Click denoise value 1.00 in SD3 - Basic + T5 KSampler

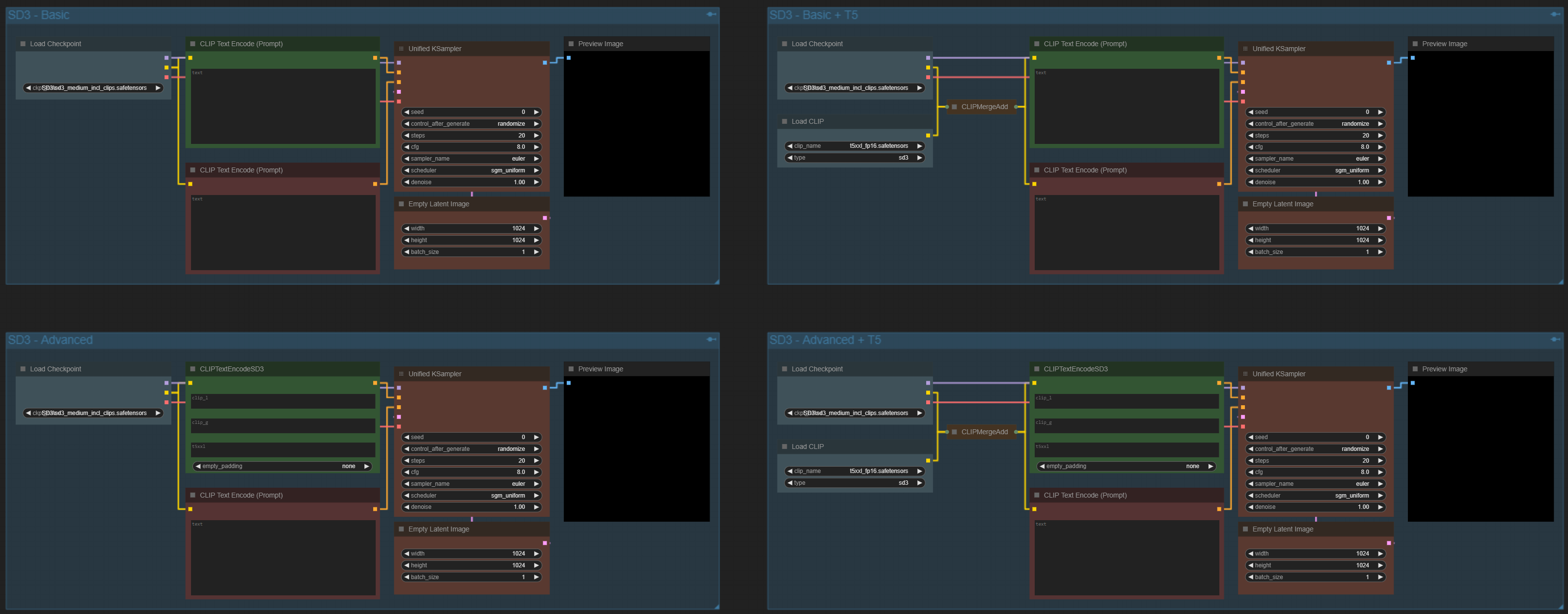click(x=1364, y=182)
